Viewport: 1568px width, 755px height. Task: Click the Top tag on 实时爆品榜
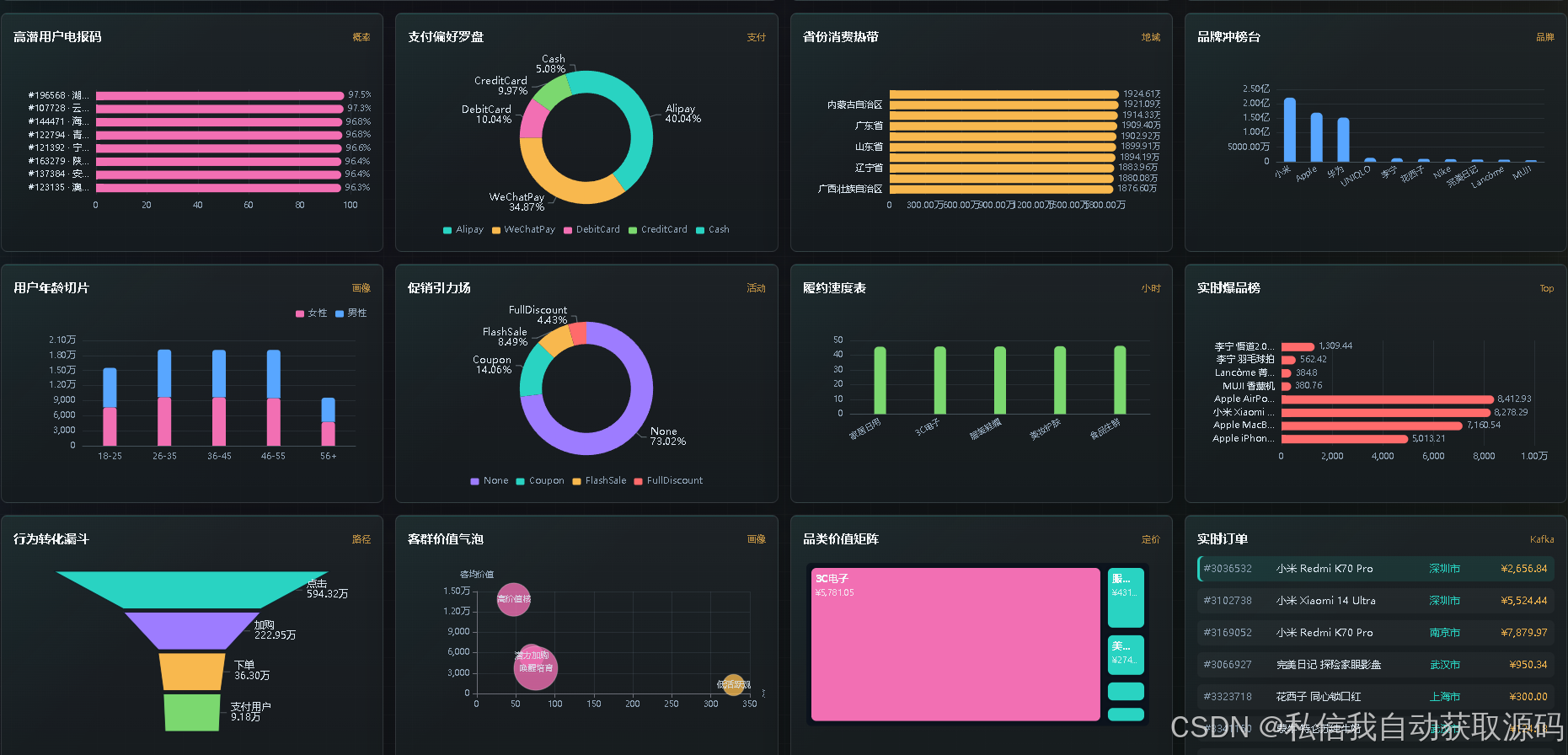1547,288
